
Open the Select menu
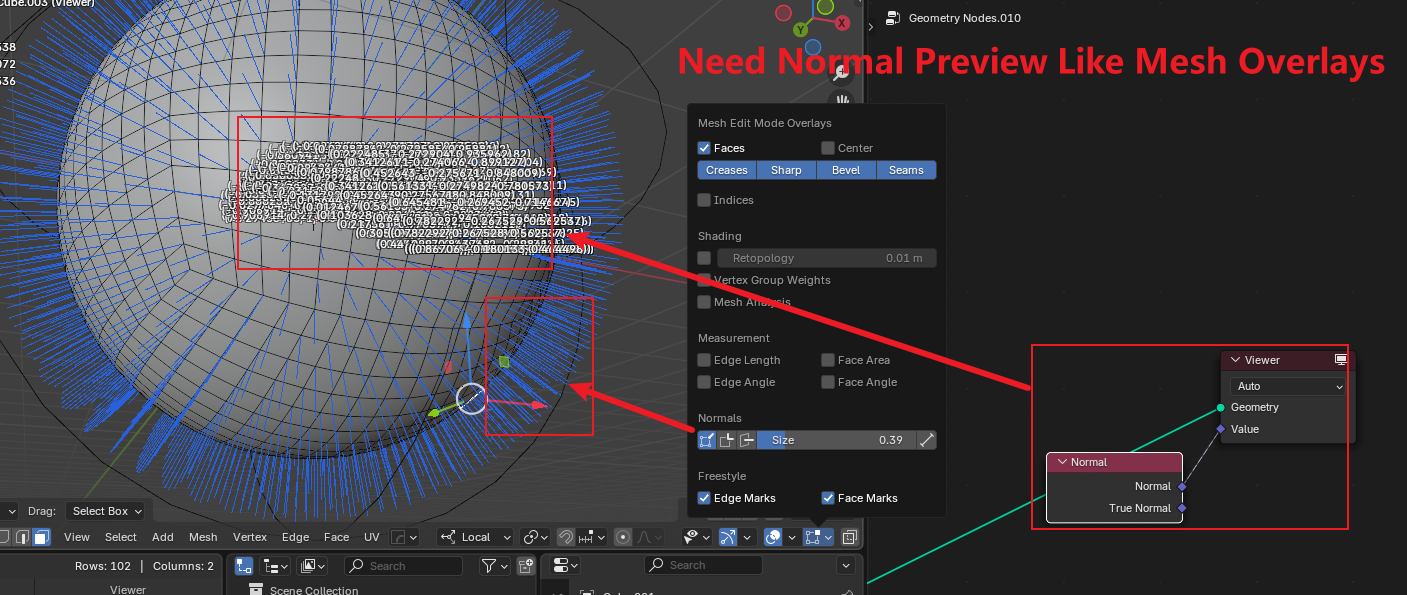[x=121, y=537]
